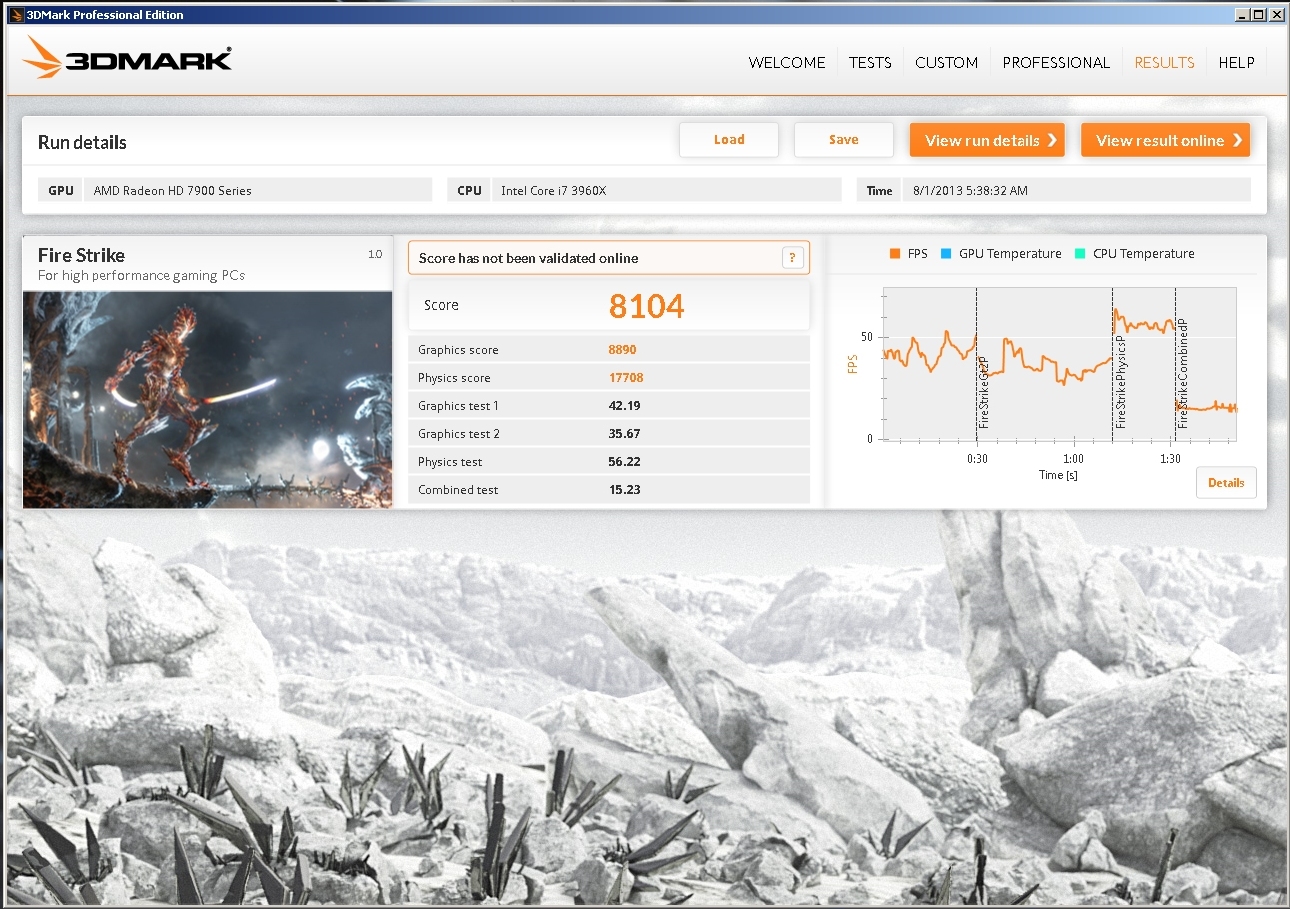
Task: Go to the CUSTOM tab
Action: point(946,62)
